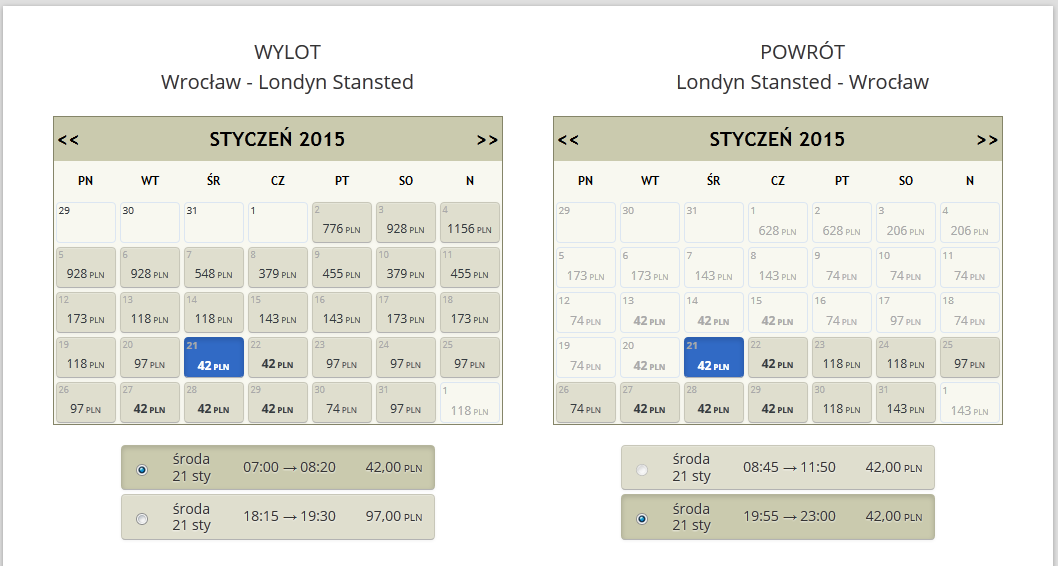Select February 1 at 118 PLN departure
The width and height of the screenshot is (1058, 566).
470,403
